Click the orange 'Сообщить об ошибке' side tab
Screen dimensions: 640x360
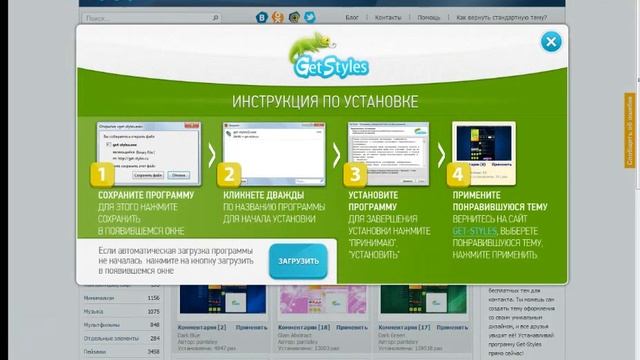click(630, 131)
